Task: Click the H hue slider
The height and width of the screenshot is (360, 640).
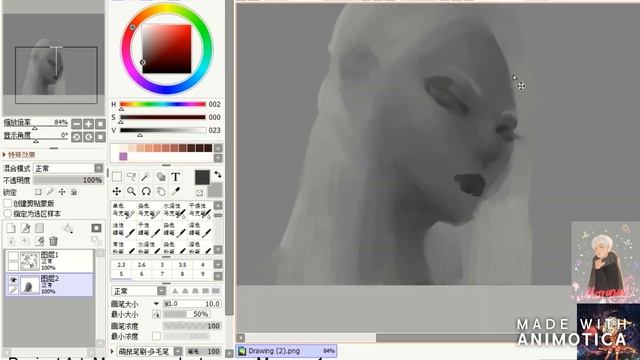Action: 162,104
